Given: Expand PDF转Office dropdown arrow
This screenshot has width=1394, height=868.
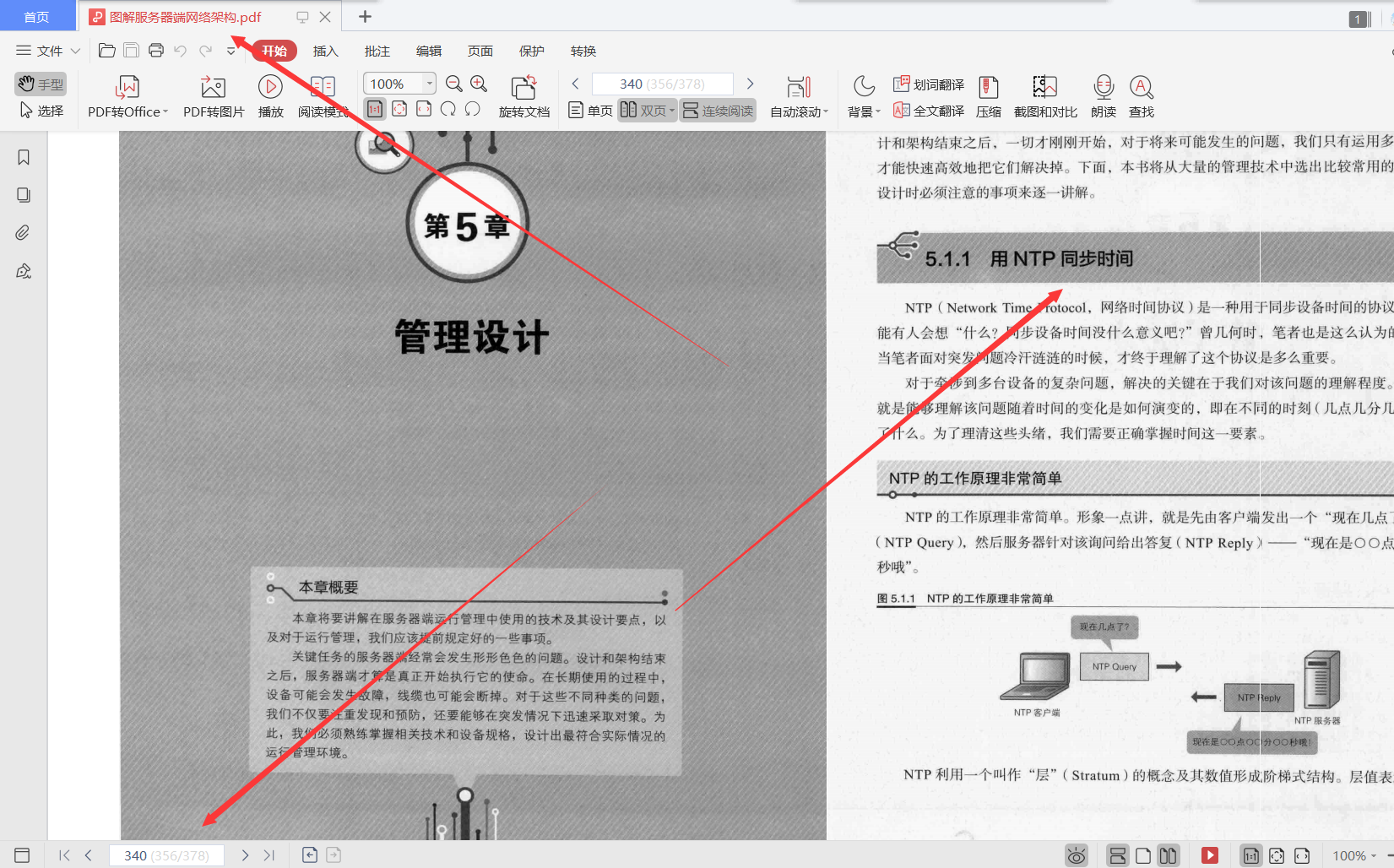Looking at the screenshot, I should click(x=165, y=111).
